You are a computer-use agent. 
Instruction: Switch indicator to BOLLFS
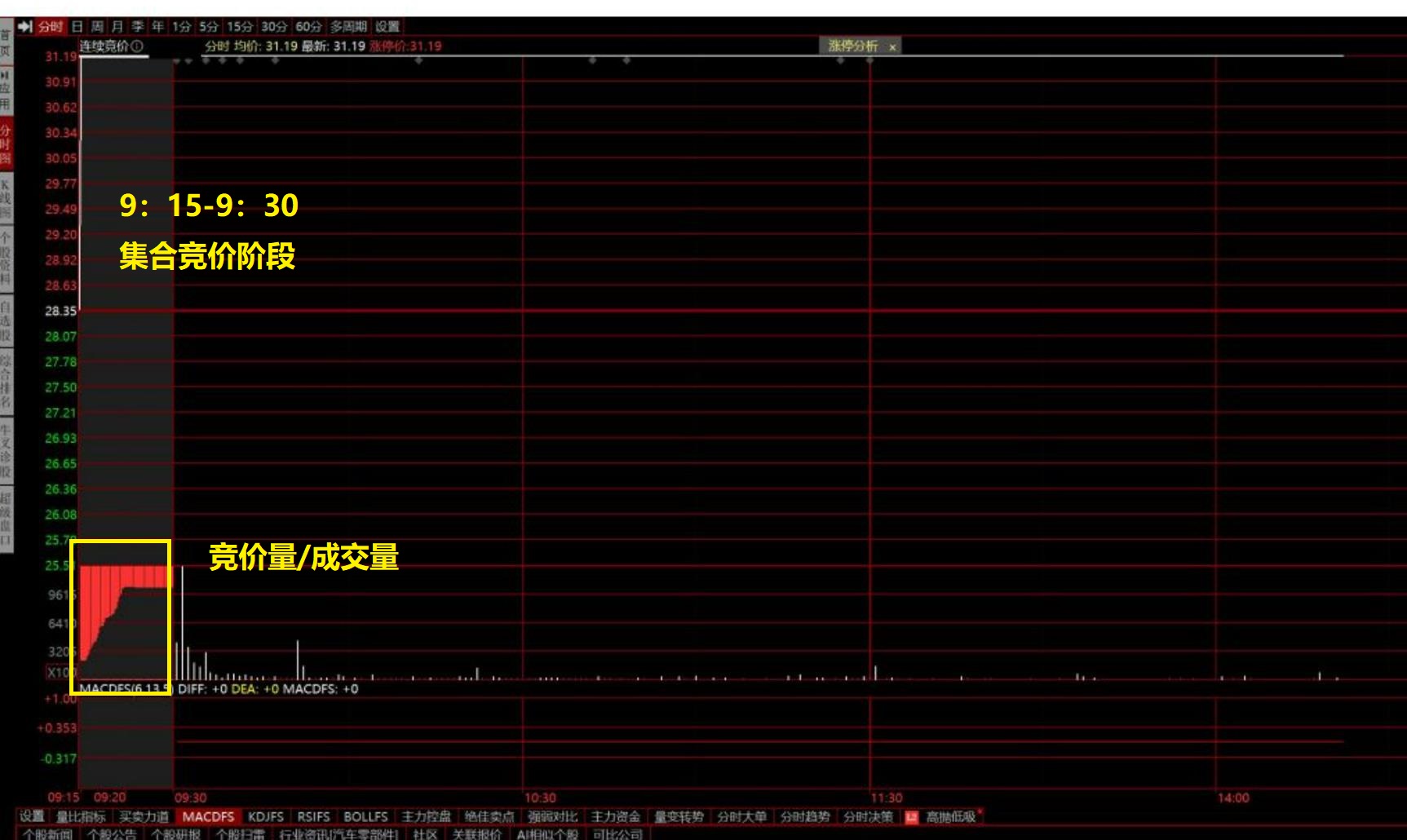click(365, 816)
